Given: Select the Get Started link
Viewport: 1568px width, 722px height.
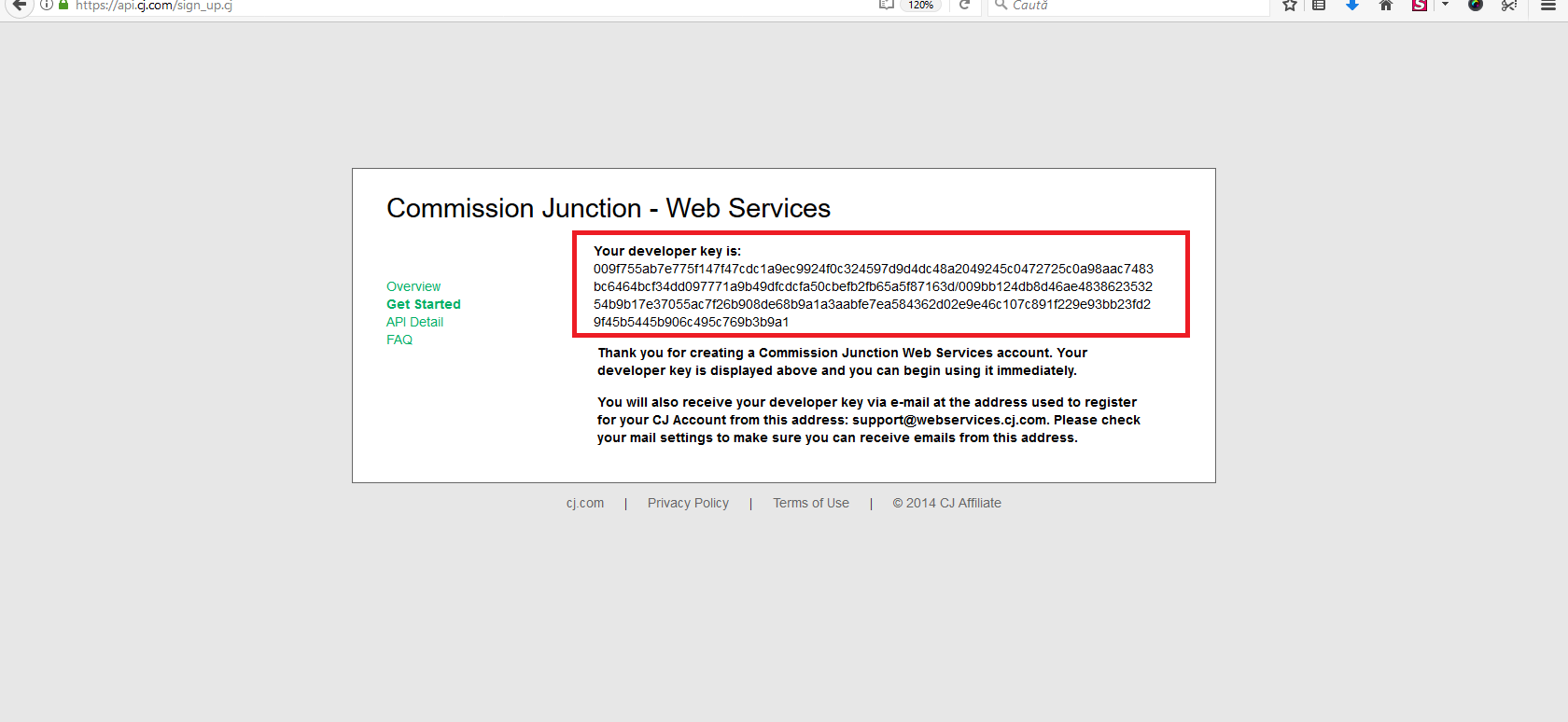Looking at the screenshot, I should tap(424, 304).
